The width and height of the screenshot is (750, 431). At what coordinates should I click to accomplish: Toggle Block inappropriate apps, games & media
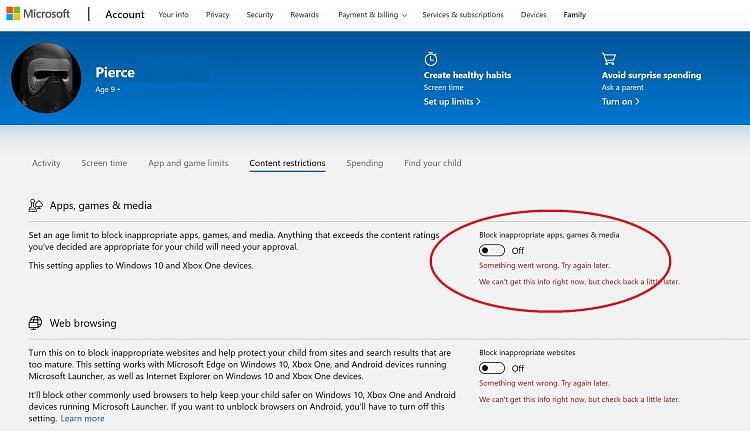tap(492, 250)
